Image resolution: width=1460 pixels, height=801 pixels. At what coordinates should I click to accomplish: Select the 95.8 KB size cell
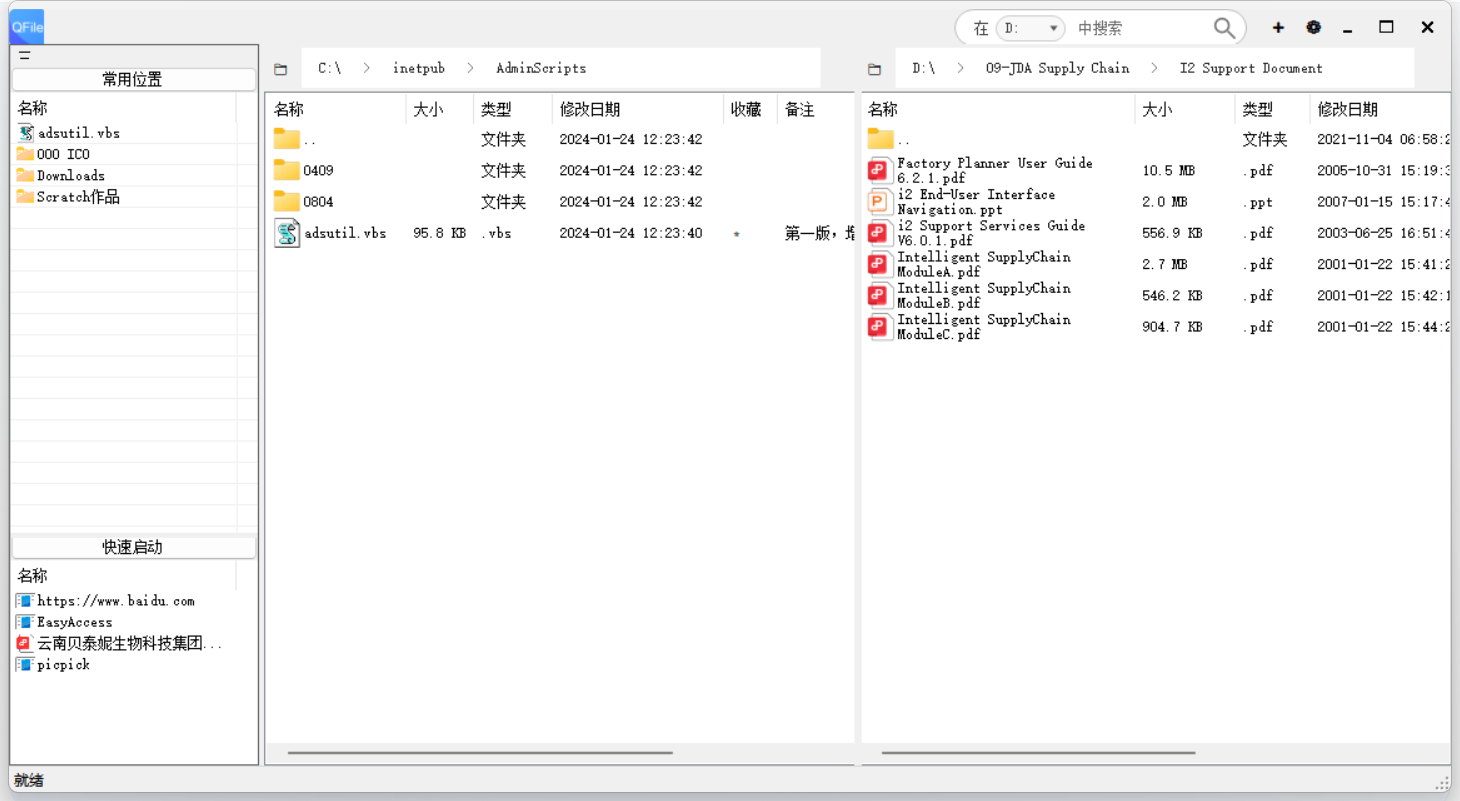coord(439,233)
